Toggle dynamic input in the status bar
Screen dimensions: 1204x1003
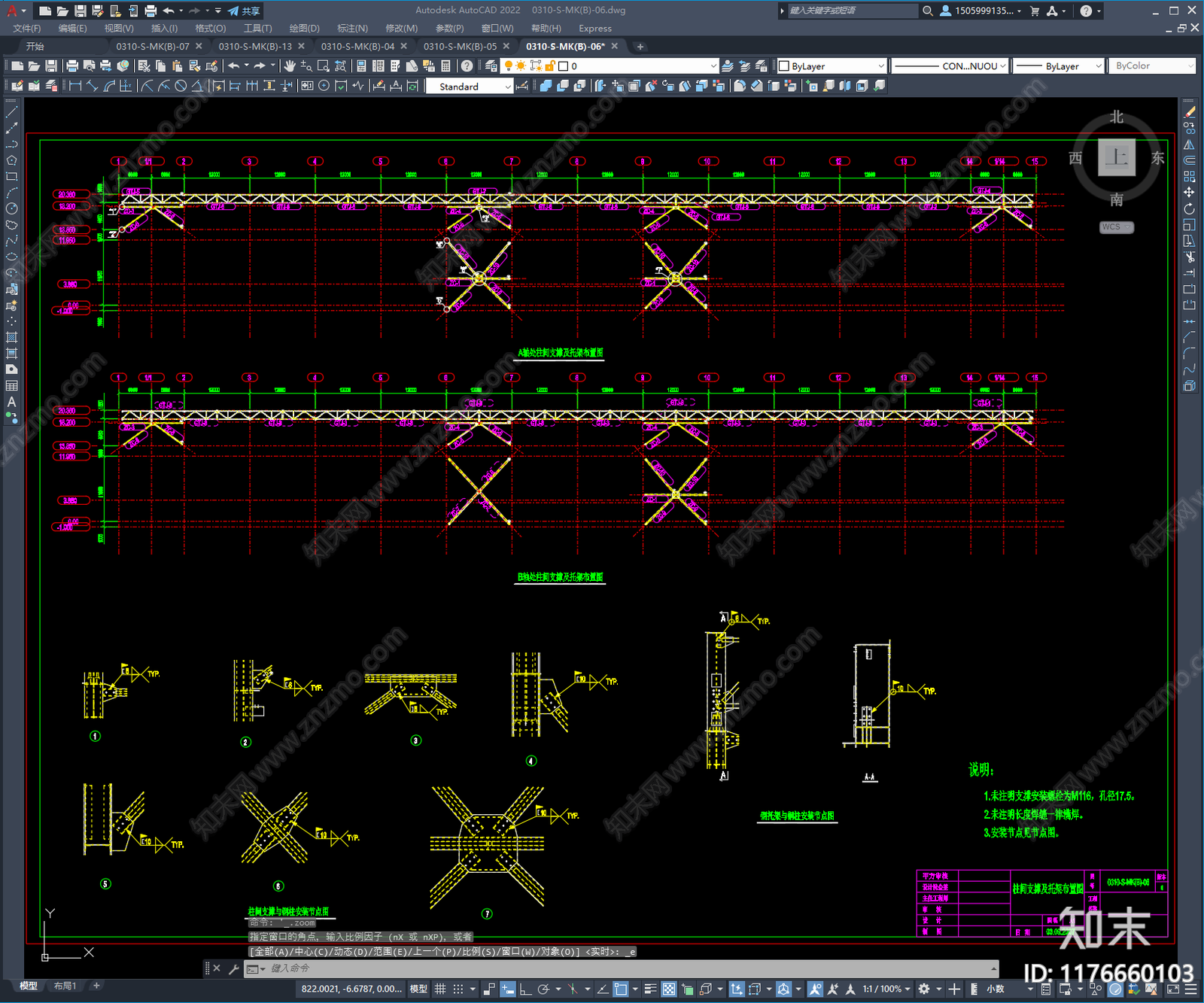pos(508,989)
